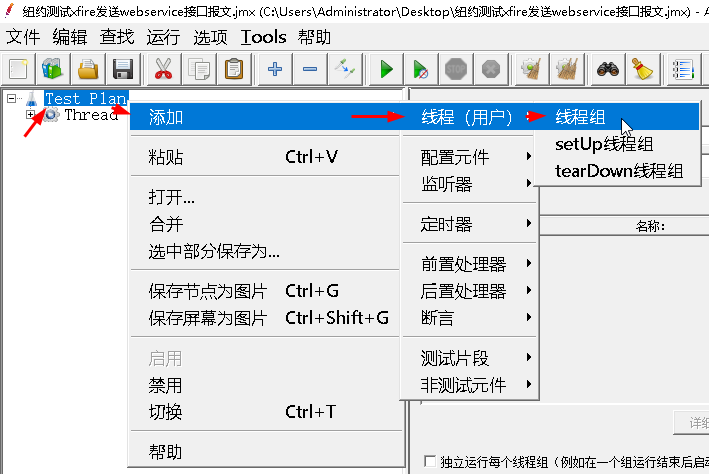
Task: Choose 合并 in the context menu
Action: [x=265, y=224]
